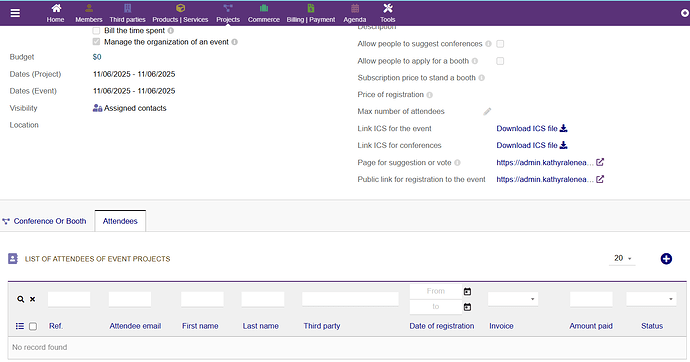The image size is (690, 362).
Task: Click the attendees list title icon
Action: pos(13,259)
